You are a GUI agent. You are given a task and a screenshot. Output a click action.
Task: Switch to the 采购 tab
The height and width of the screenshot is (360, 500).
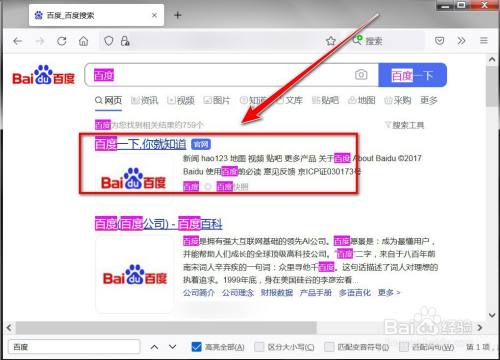(x=398, y=100)
